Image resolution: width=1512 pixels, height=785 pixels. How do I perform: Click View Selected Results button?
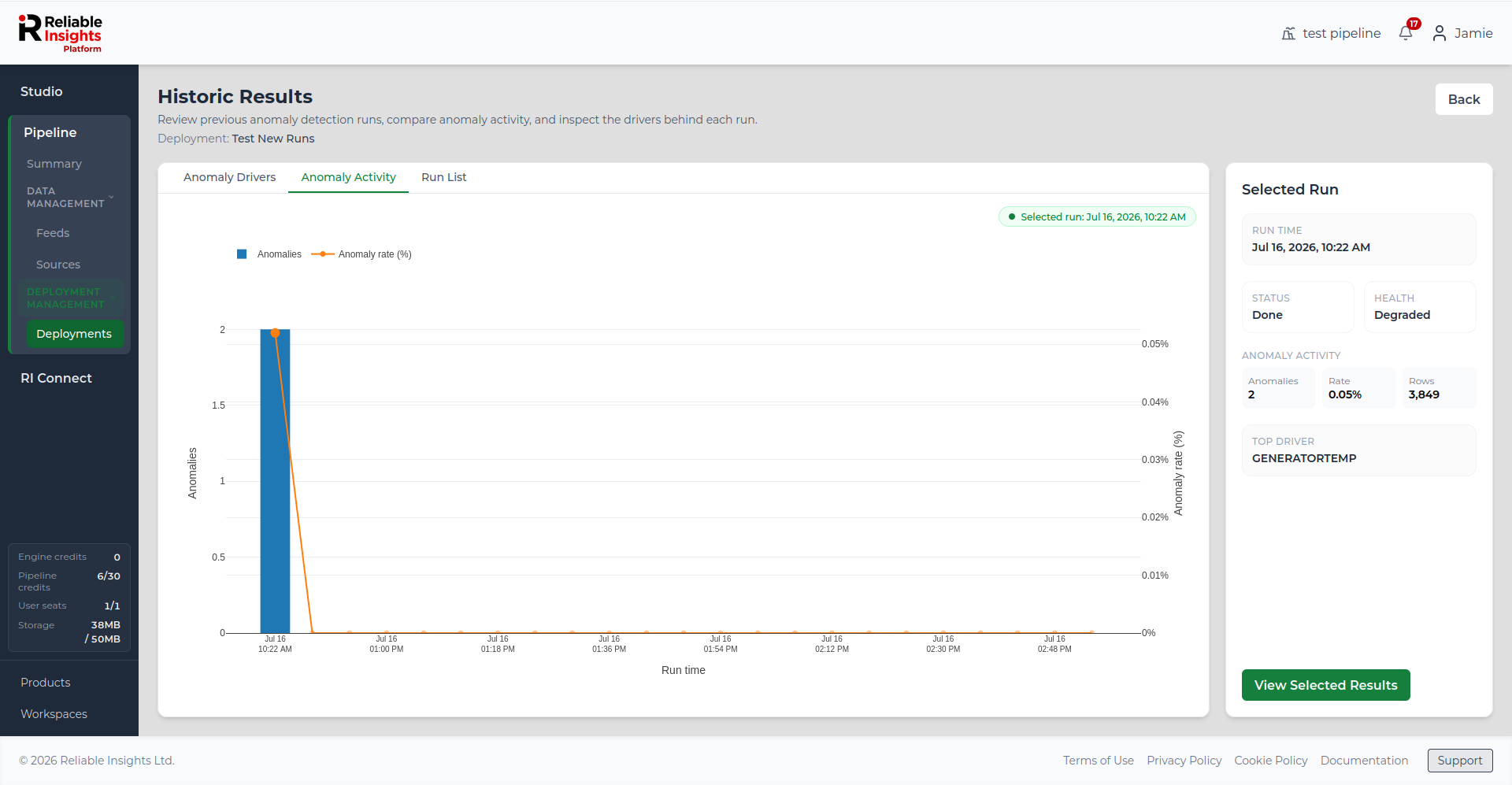pyautogui.click(x=1325, y=685)
